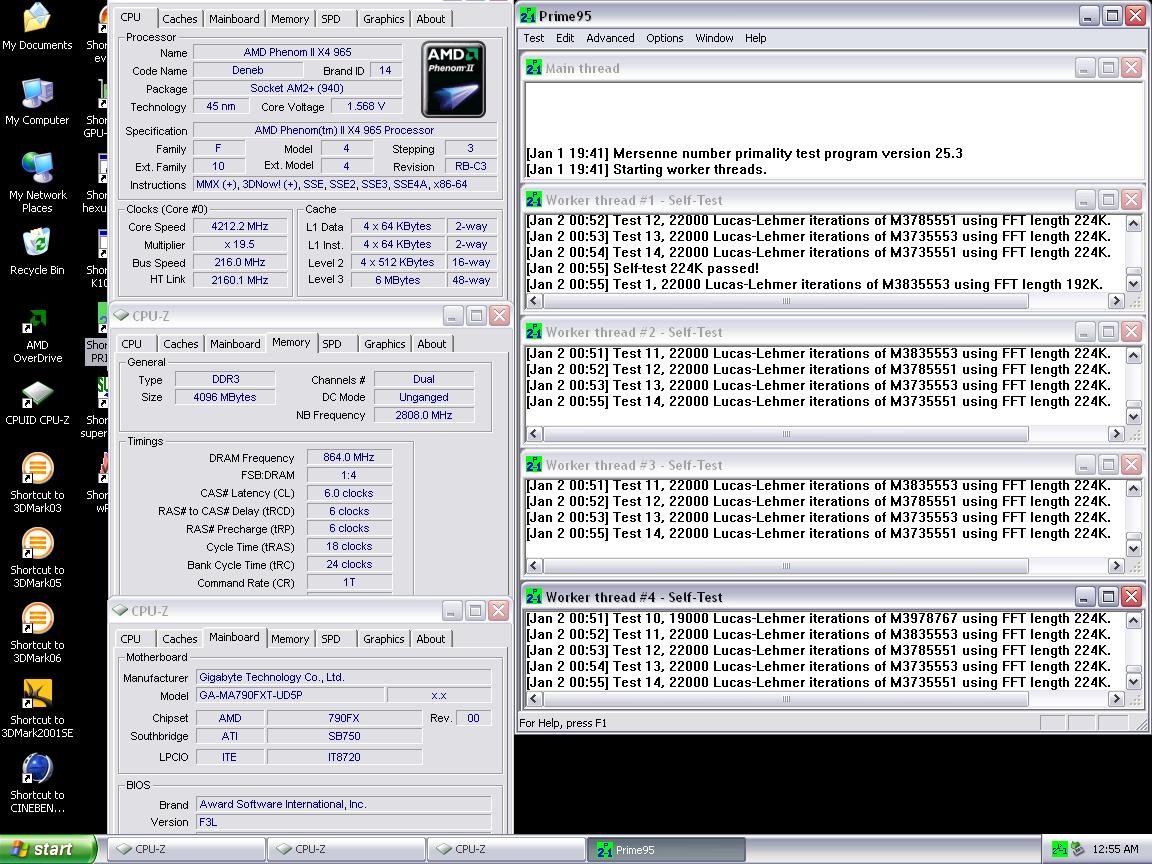The height and width of the screenshot is (864, 1152).
Task: Switch to third CPU-Z taskbar button
Action: click(506, 849)
